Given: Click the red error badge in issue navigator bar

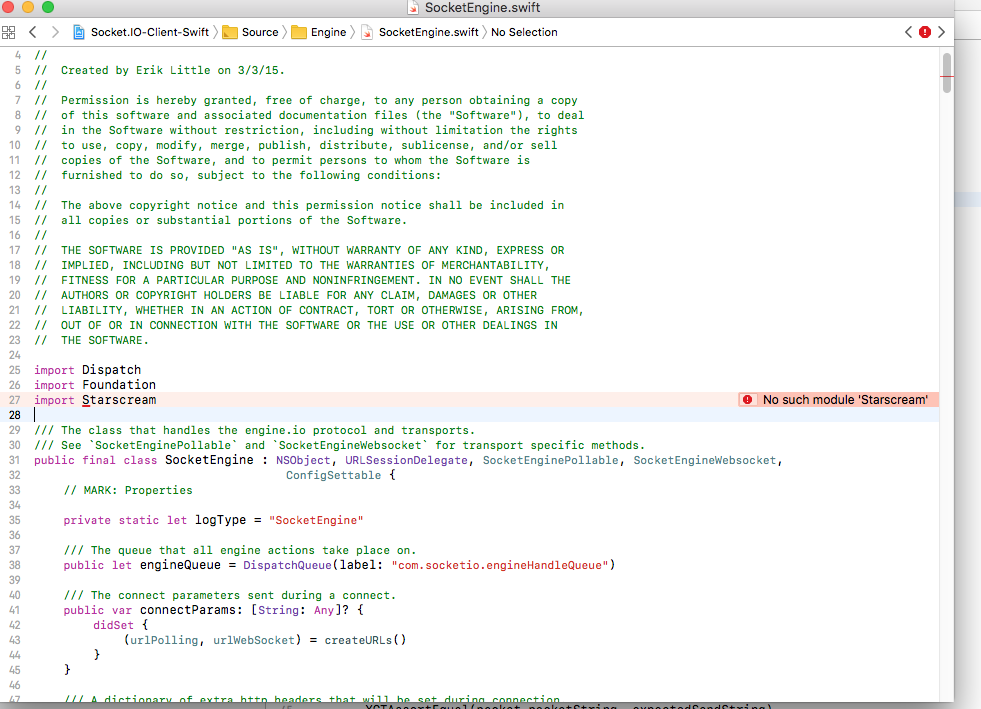Looking at the screenshot, I should (x=923, y=32).
